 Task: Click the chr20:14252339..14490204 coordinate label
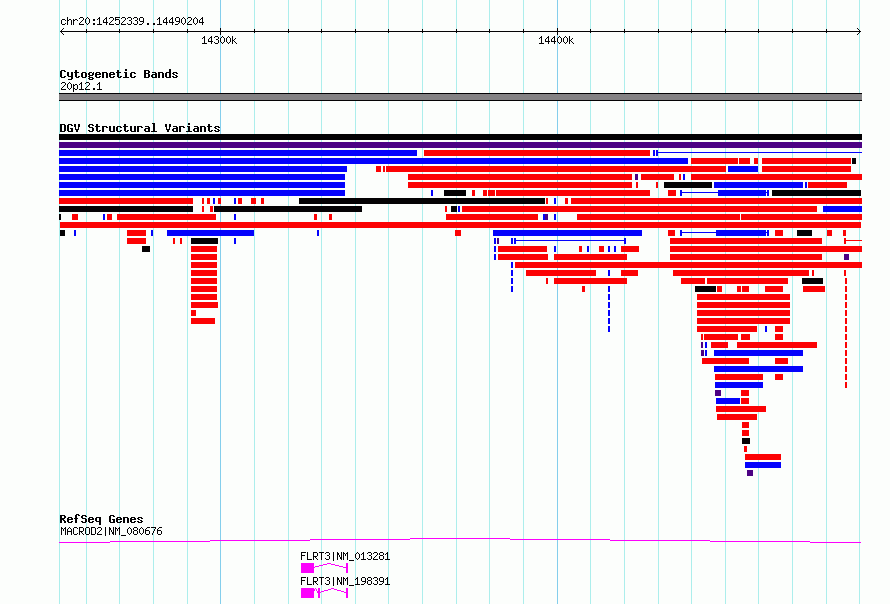click(x=132, y=22)
